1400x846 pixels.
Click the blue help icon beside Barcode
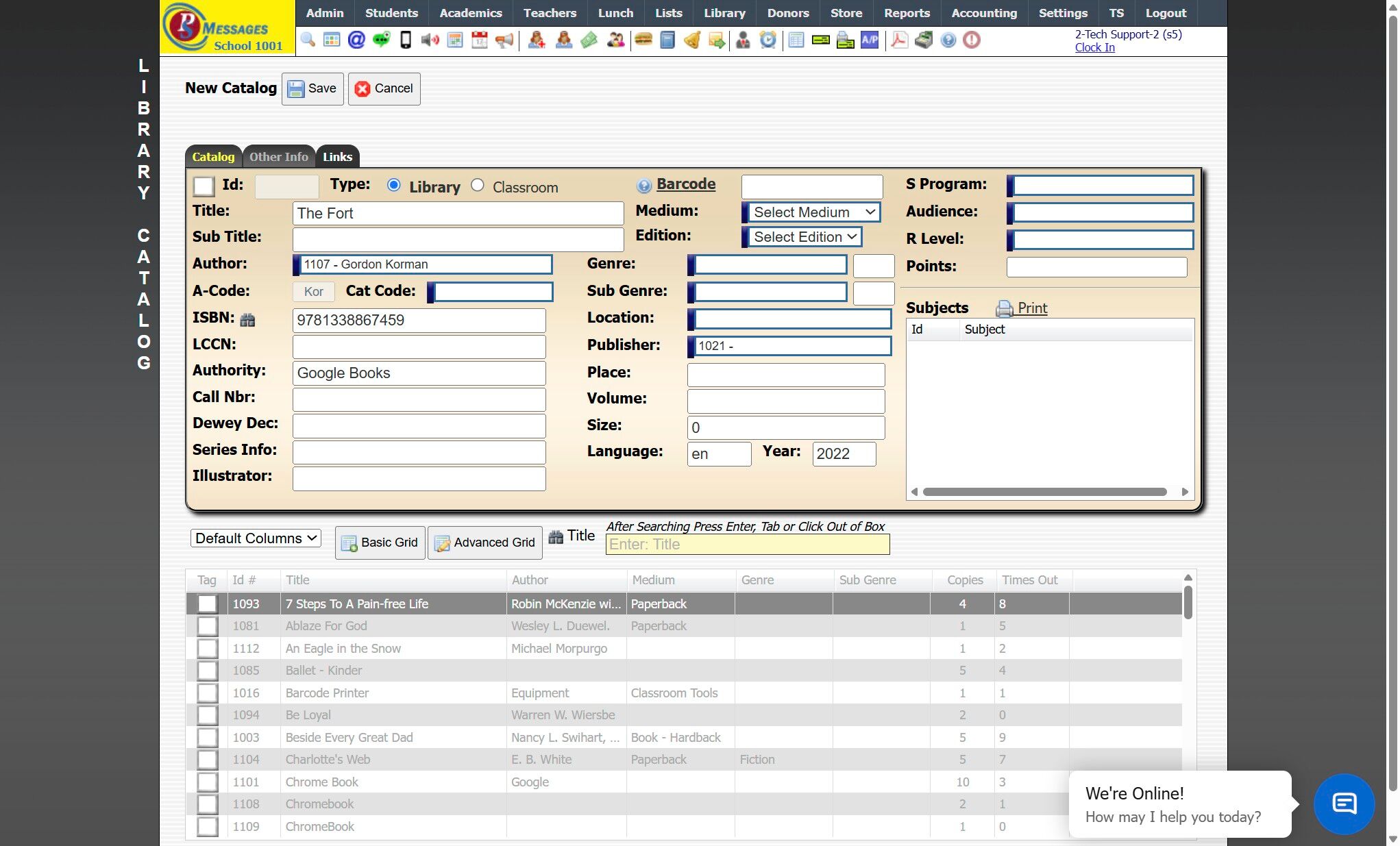click(643, 185)
